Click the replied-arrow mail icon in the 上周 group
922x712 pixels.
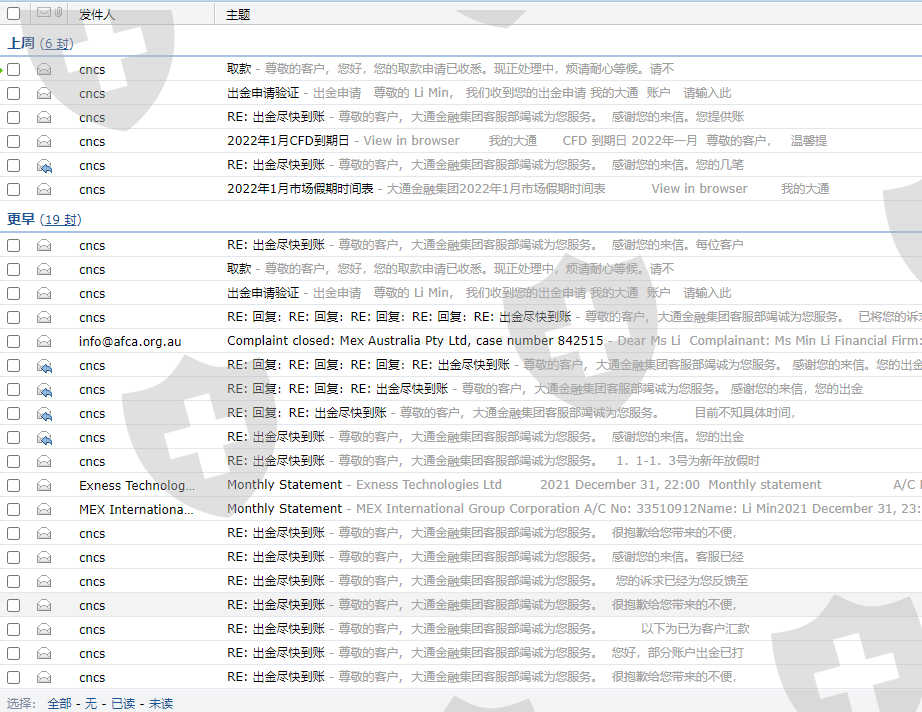pyautogui.click(x=44, y=166)
